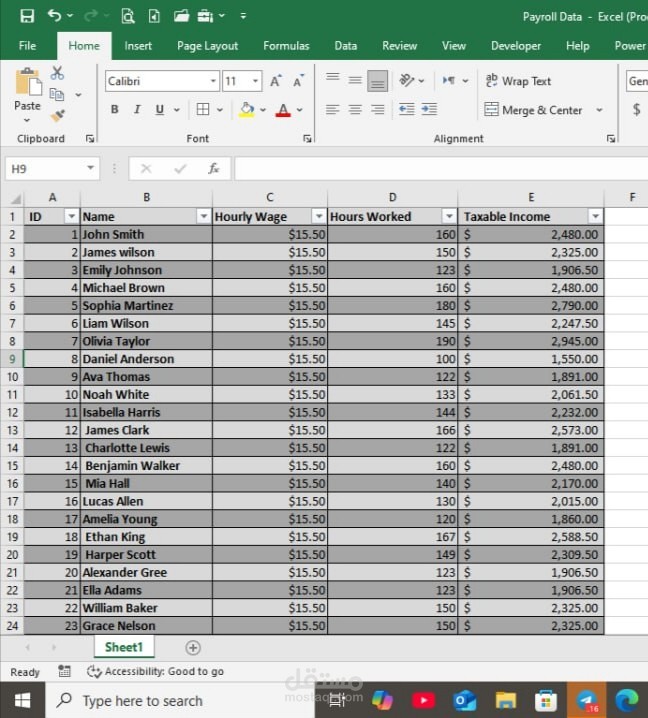Open the Name Box dropdown arrow

click(x=90, y=168)
